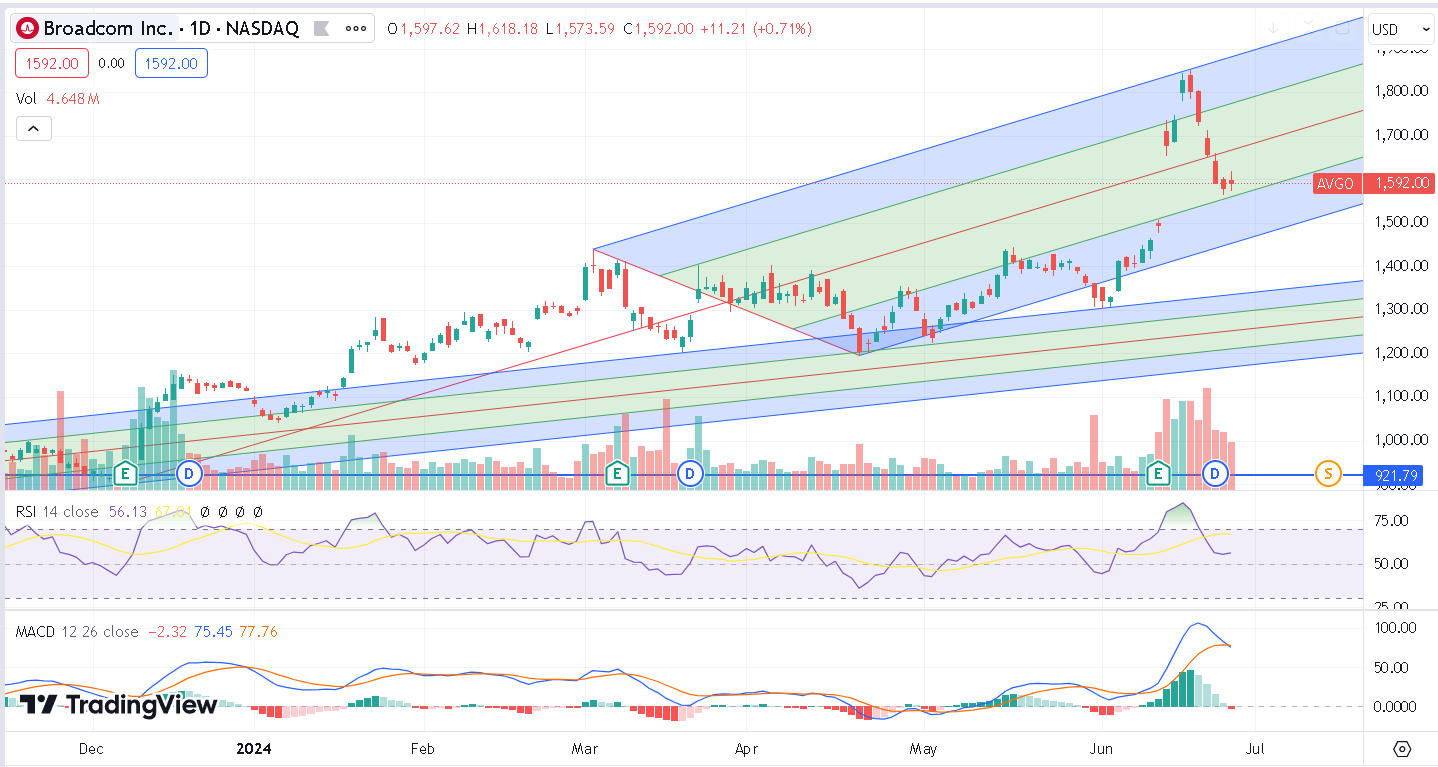Click the Dec label on the time axis
This screenshot has width=1438, height=767.
click(91, 748)
